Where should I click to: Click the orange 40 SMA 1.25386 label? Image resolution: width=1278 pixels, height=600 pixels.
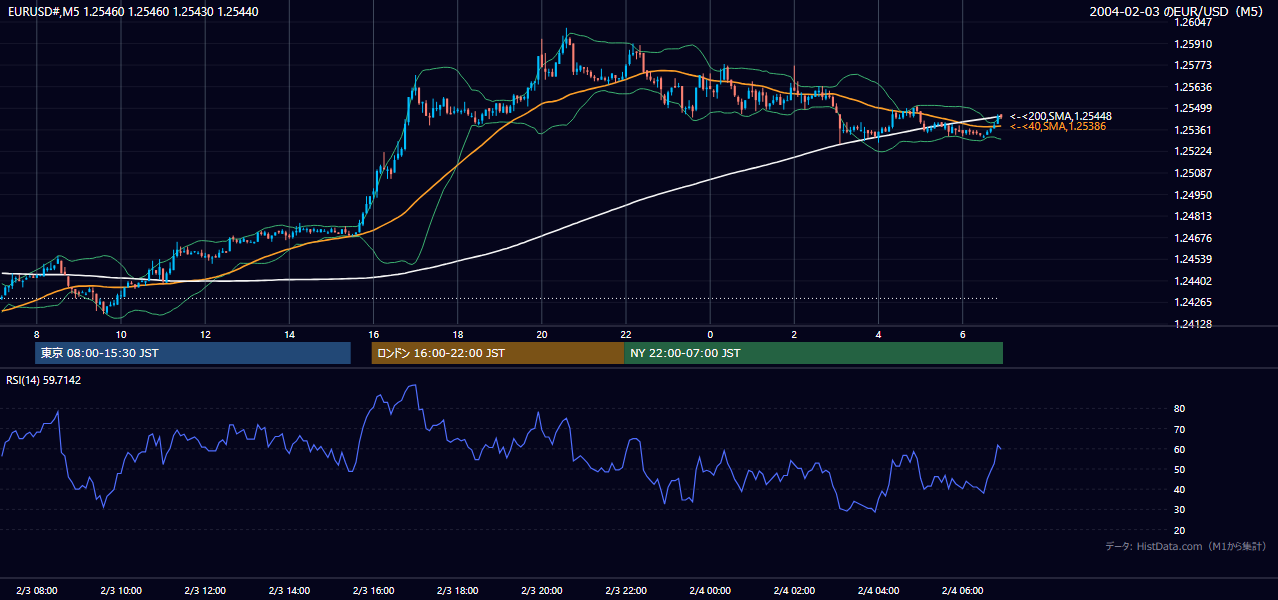[x=1057, y=127]
